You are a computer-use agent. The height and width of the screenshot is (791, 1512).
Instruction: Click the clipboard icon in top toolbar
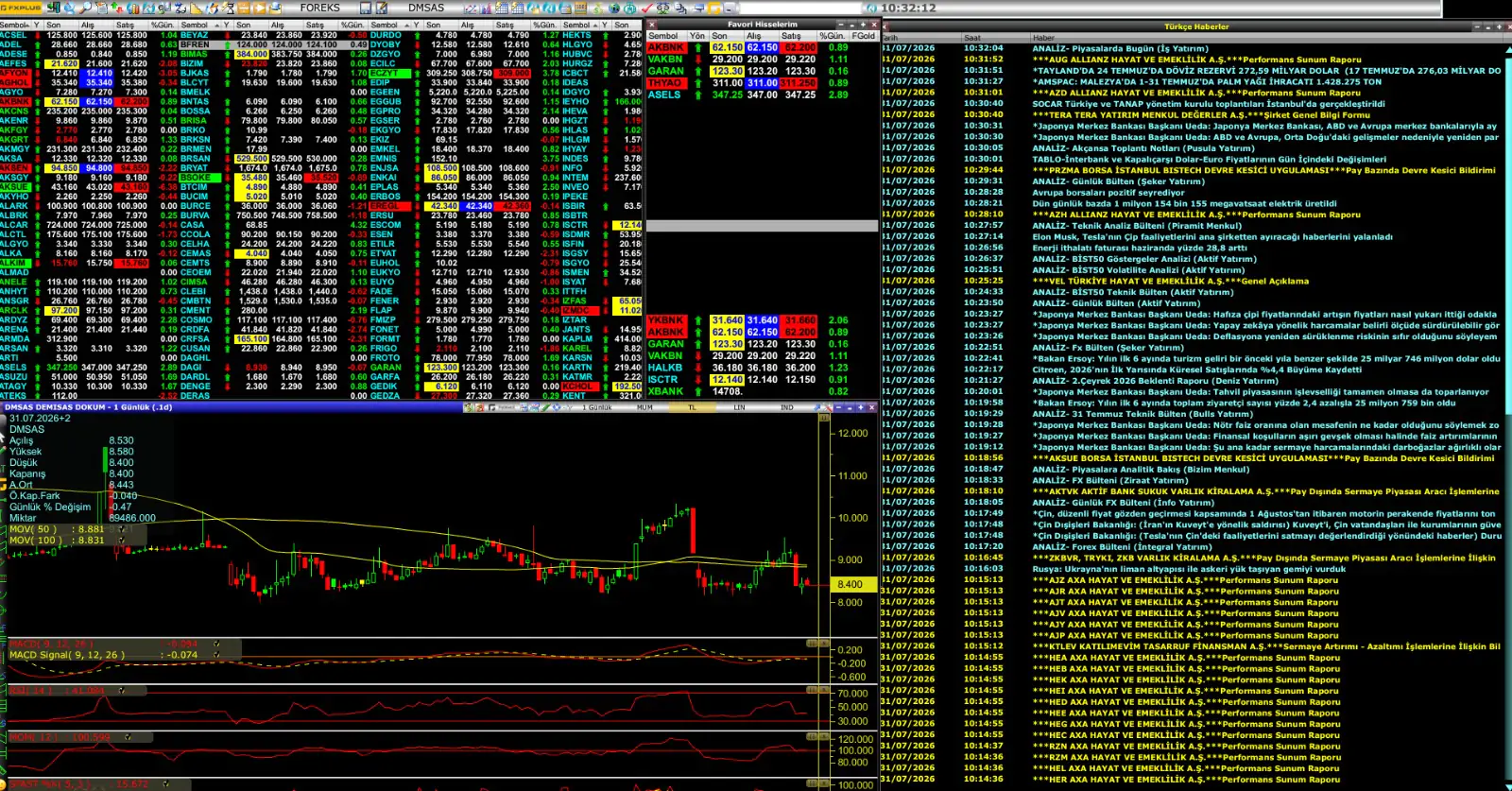tap(101, 8)
